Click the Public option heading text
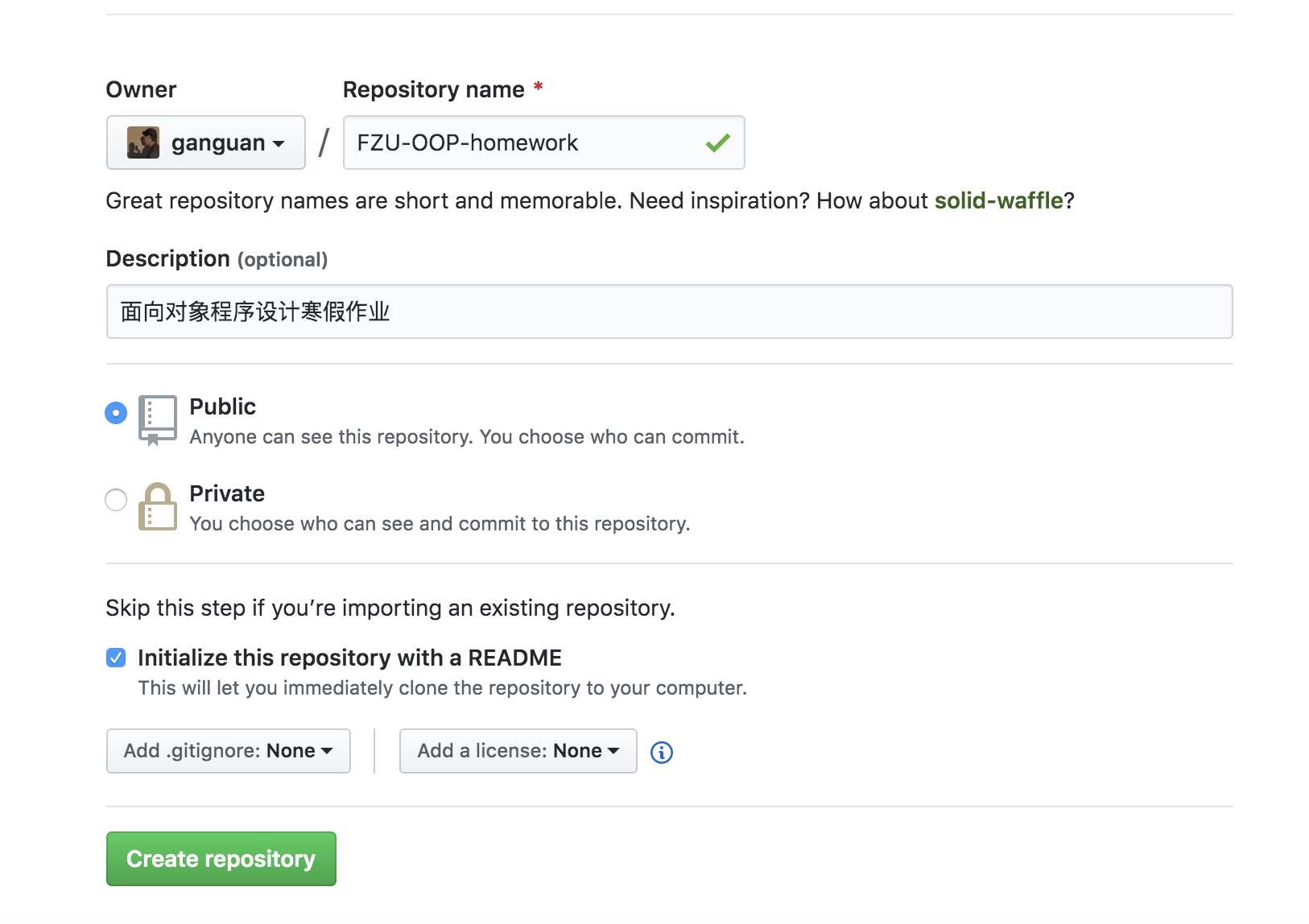The height and width of the screenshot is (924, 1309). tap(222, 406)
